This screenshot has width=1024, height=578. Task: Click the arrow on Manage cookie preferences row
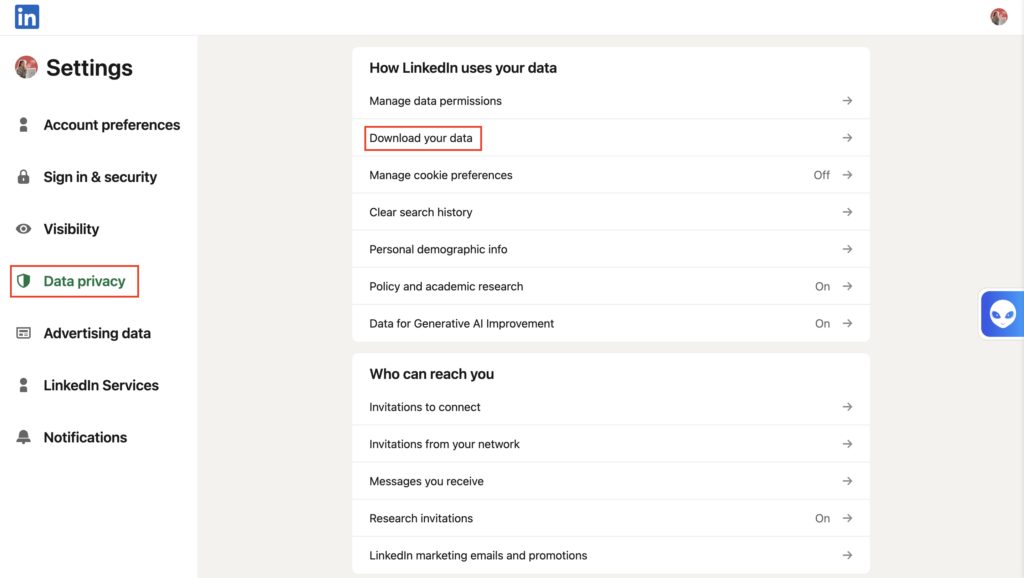pyautogui.click(x=847, y=175)
